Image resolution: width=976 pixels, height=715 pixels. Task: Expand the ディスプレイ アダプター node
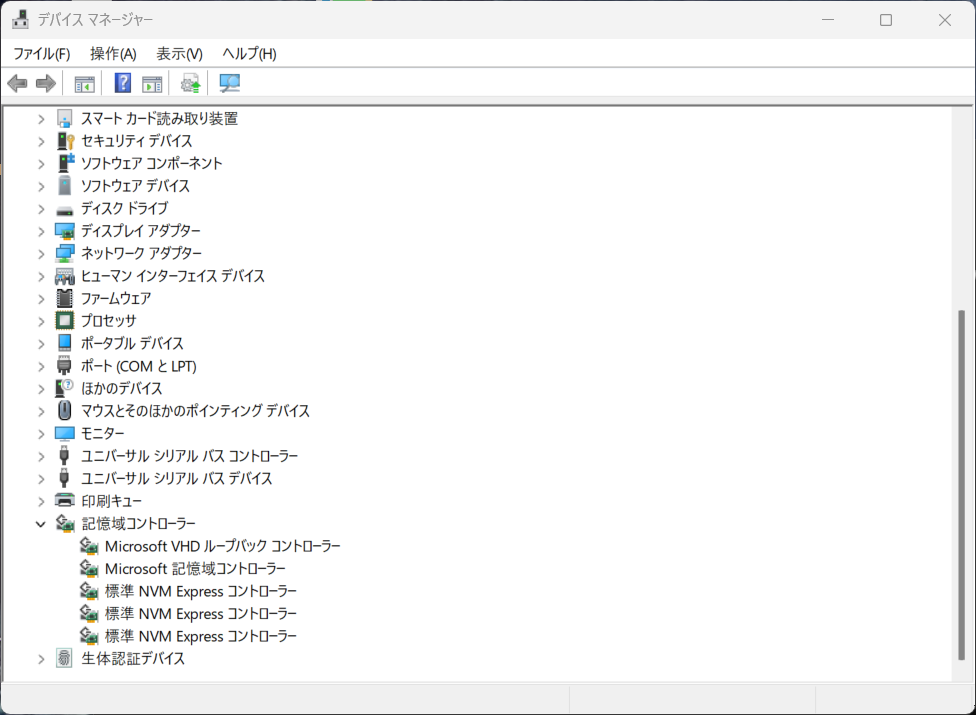(x=41, y=231)
